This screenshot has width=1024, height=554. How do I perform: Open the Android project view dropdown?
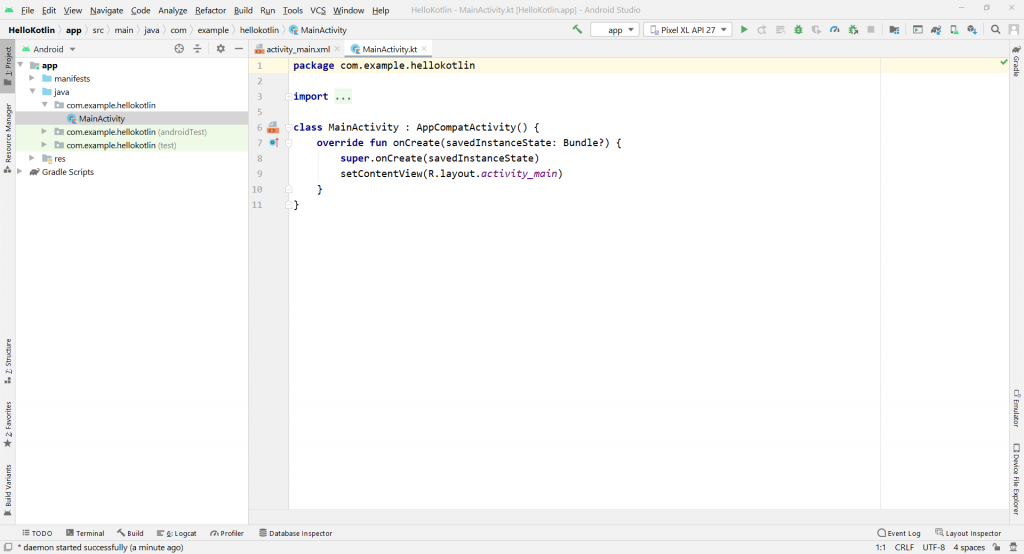coord(48,49)
